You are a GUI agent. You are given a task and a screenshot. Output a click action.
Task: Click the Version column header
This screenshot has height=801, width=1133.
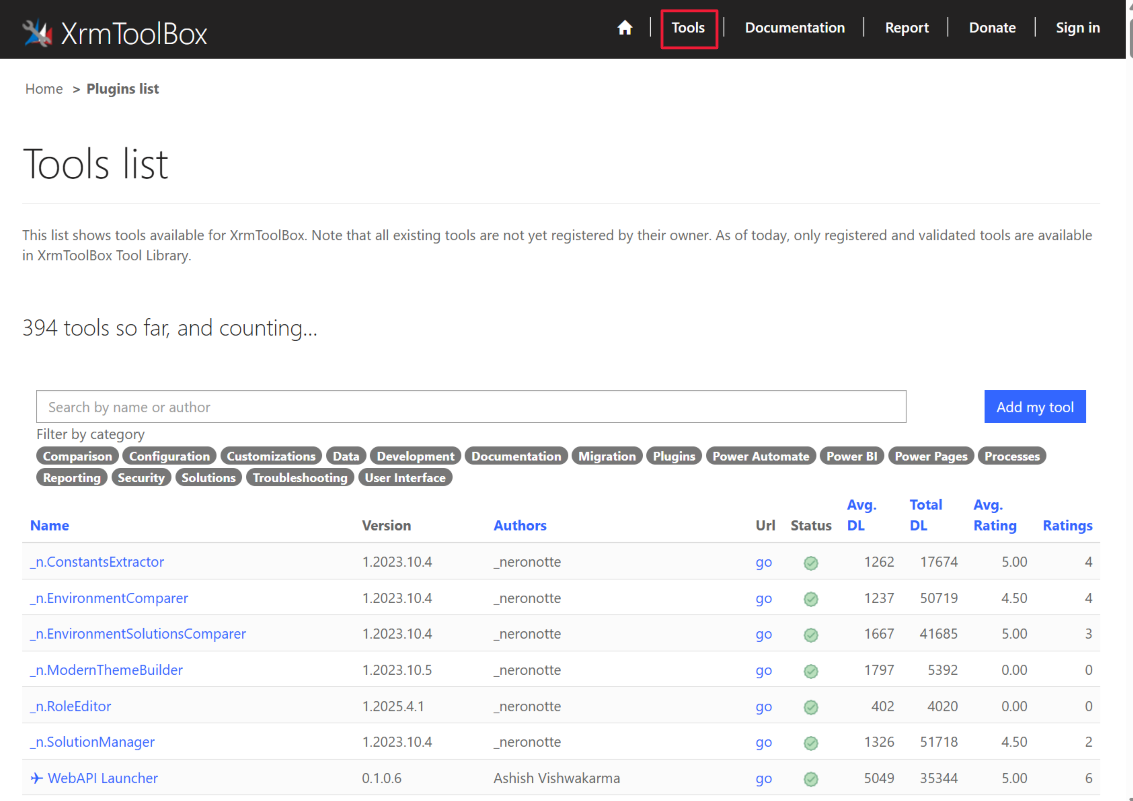387,526
